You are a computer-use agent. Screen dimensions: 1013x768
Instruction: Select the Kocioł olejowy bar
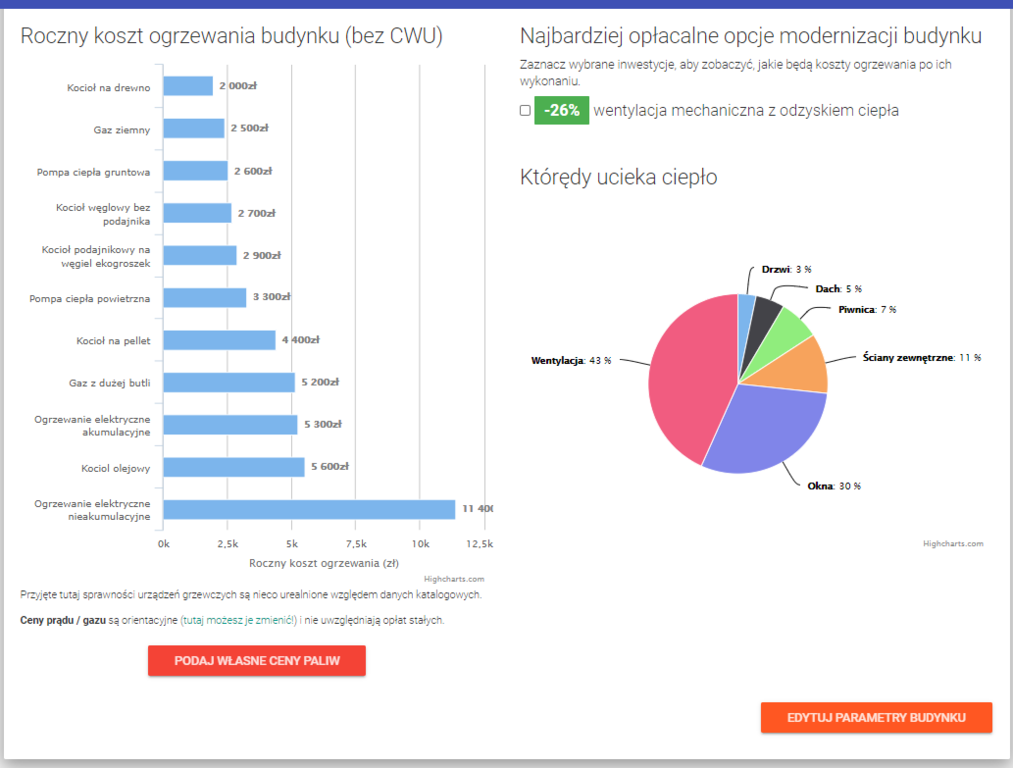pos(234,467)
